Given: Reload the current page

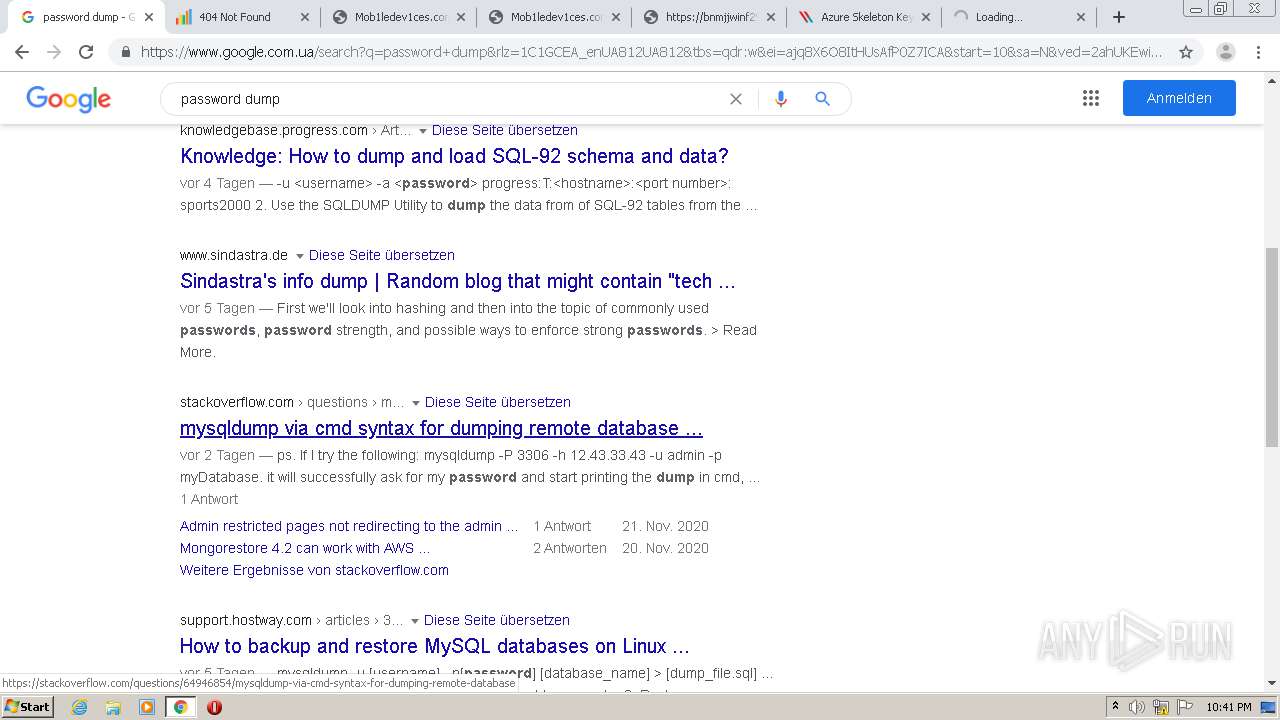Looking at the screenshot, I should tap(86, 52).
